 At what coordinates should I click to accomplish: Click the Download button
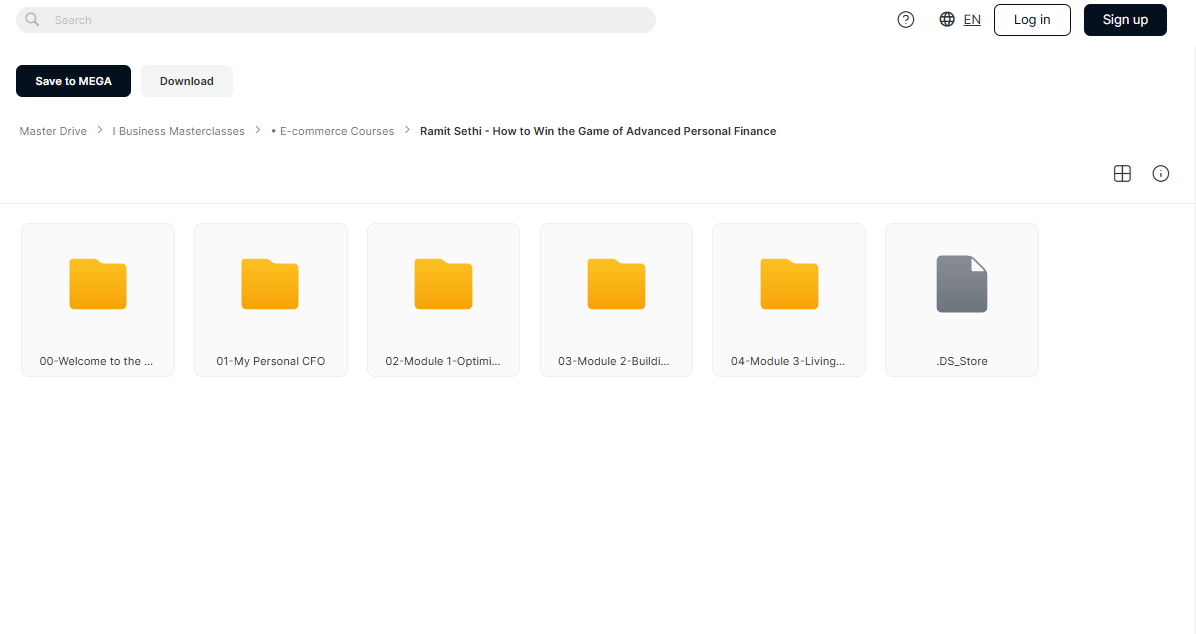tap(187, 81)
